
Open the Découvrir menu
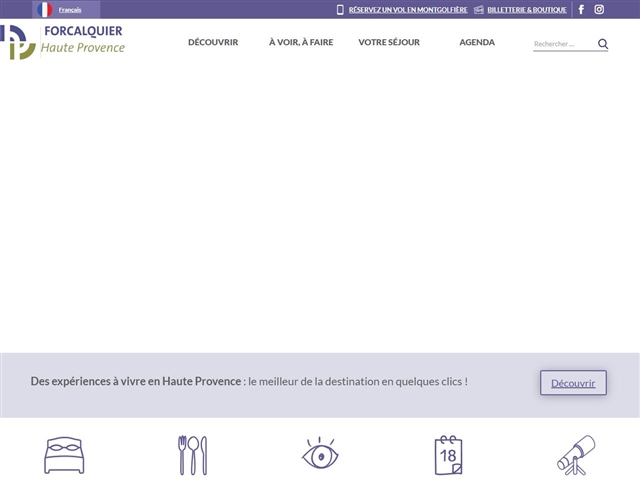pyautogui.click(x=213, y=42)
